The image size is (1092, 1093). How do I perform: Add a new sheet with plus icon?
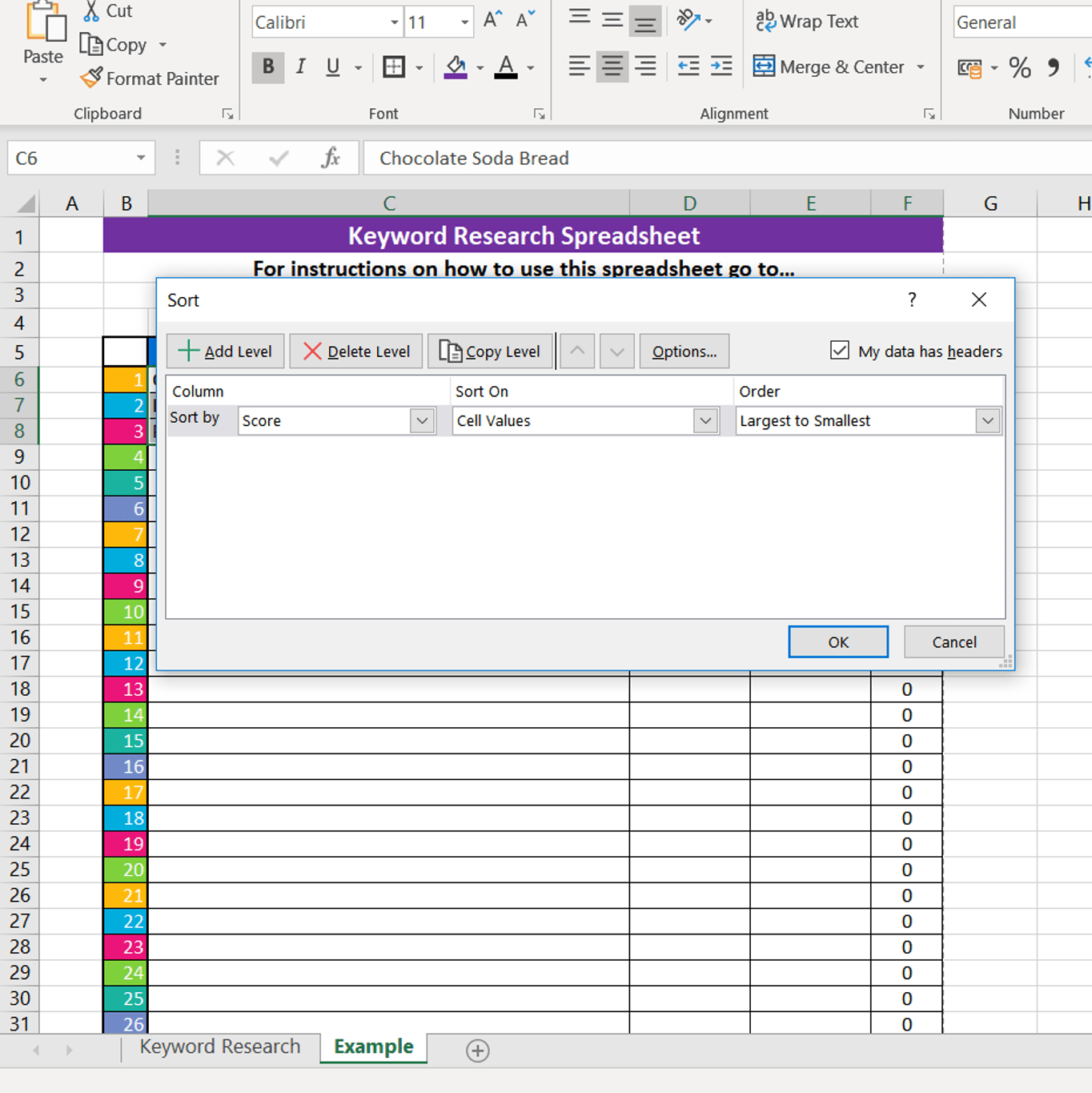478,1050
